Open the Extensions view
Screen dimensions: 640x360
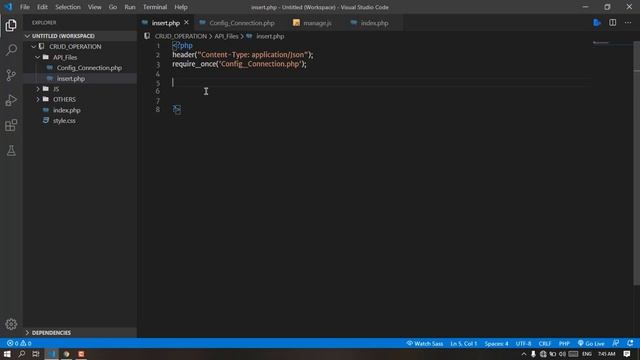click(11, 125)
